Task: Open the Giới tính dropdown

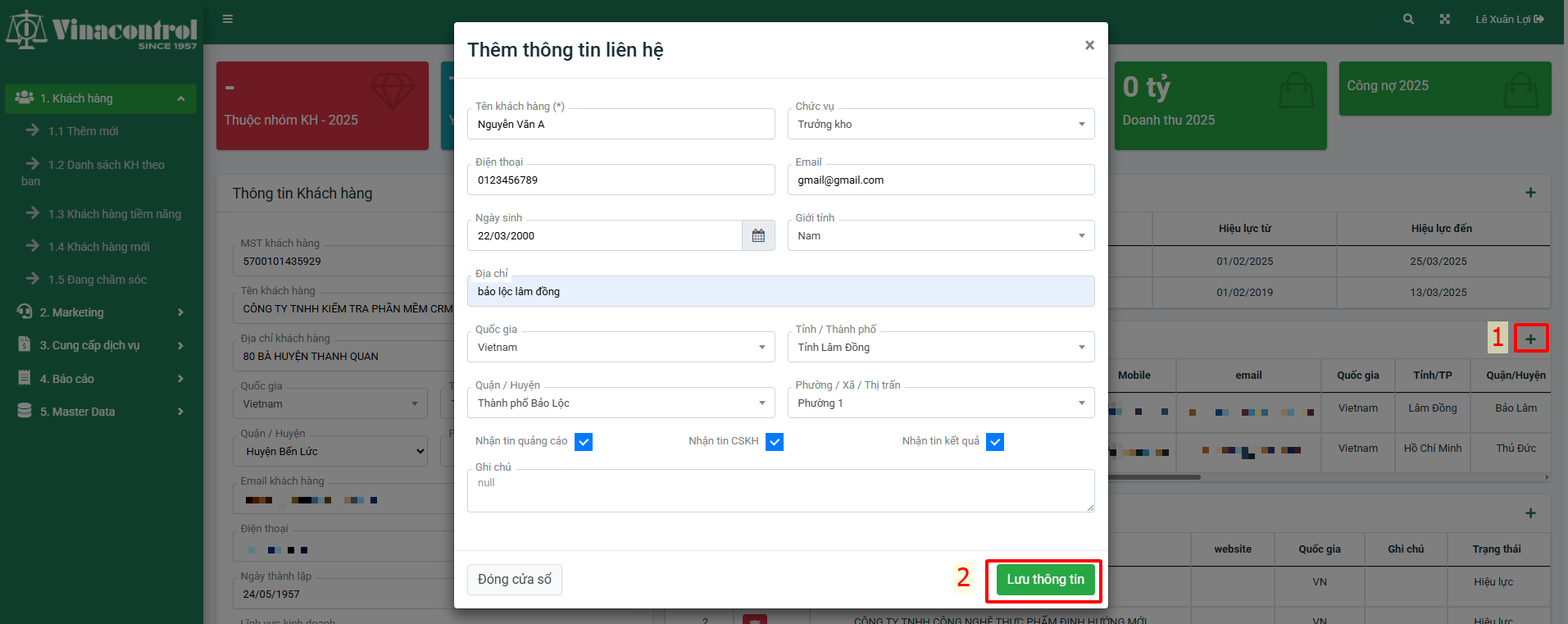Action: 941,235
